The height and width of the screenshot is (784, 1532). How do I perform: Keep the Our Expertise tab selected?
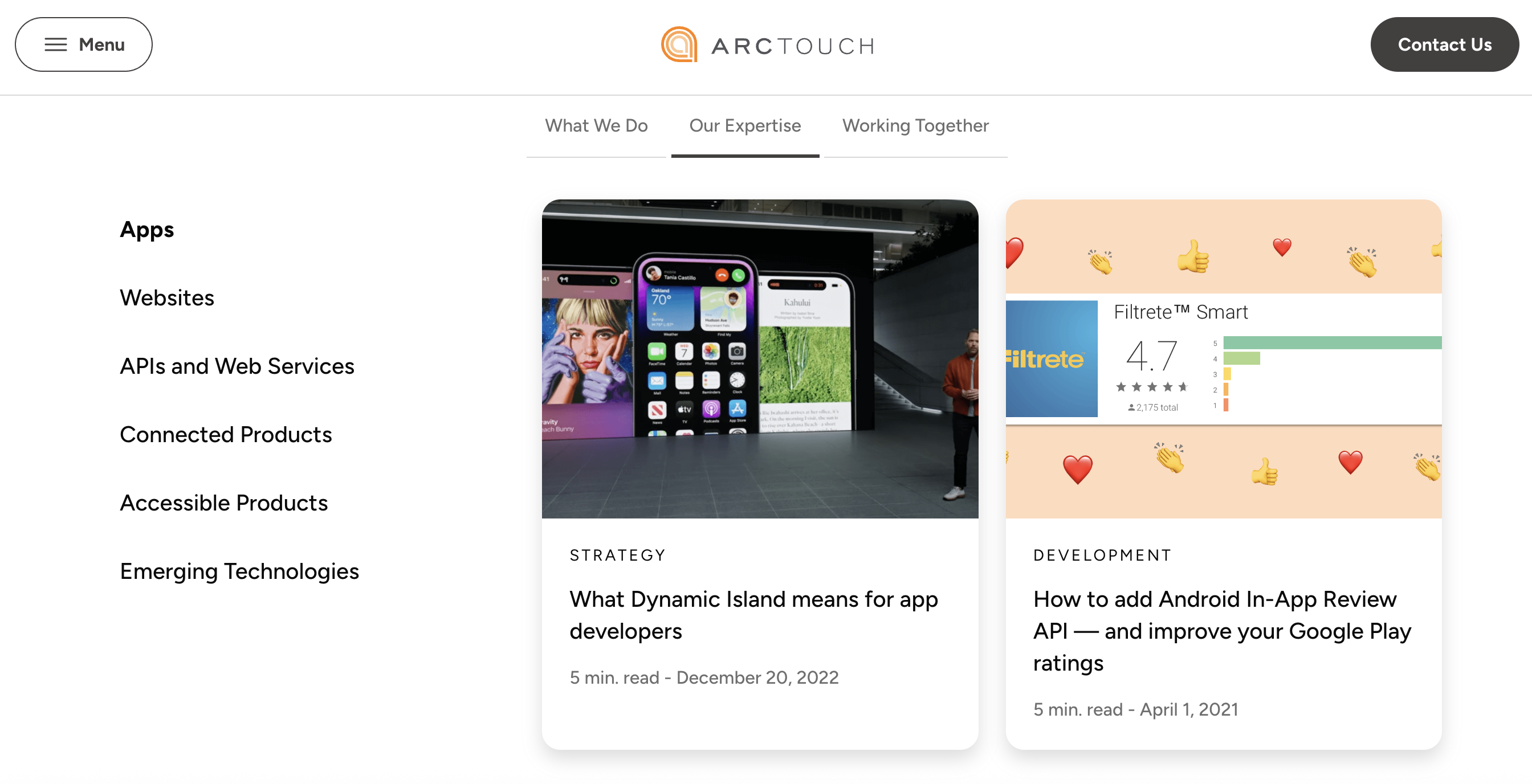(744, 125)
